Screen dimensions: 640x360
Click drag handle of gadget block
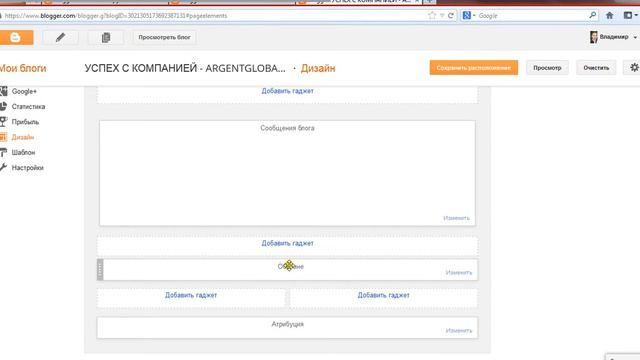pyautogui.click(x=100, y=270)
